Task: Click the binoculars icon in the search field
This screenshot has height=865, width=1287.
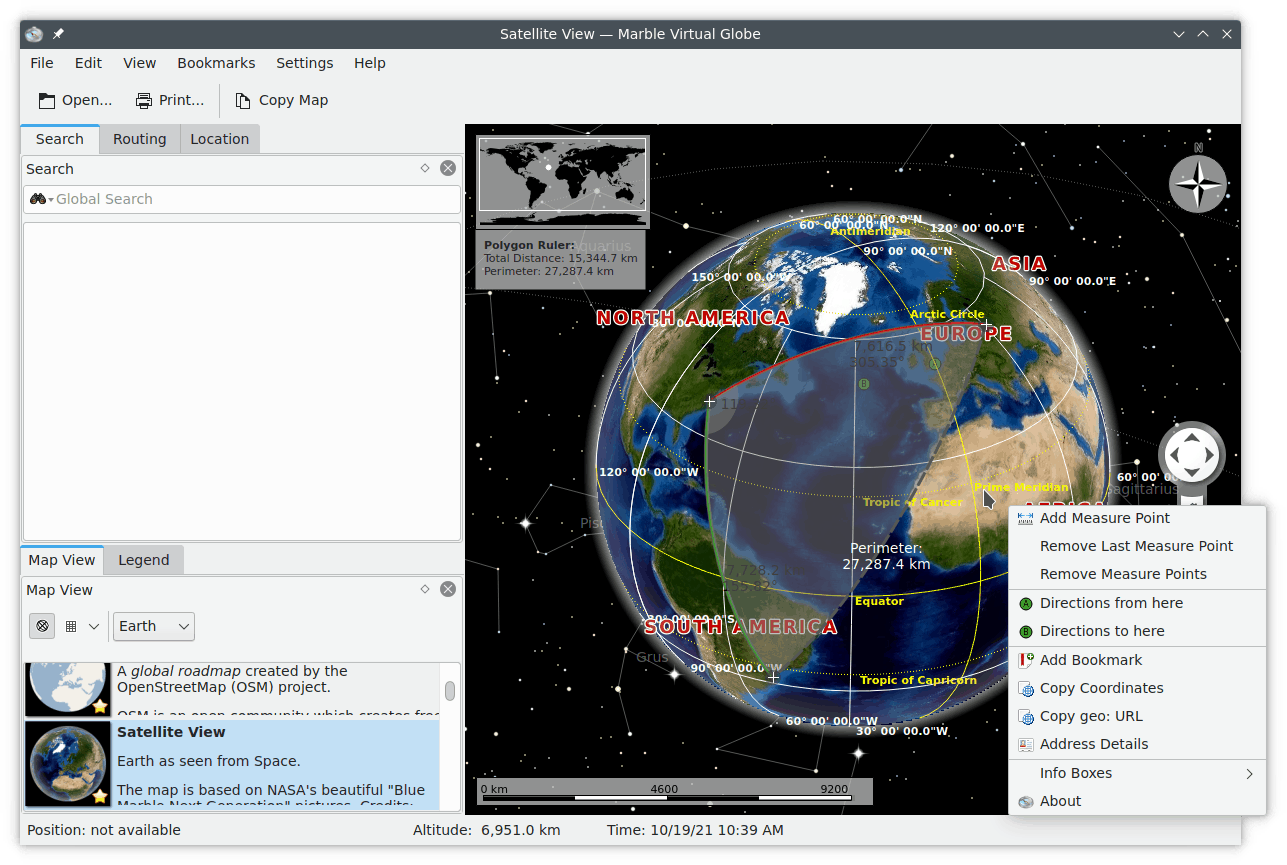Action: pos(38,199)
